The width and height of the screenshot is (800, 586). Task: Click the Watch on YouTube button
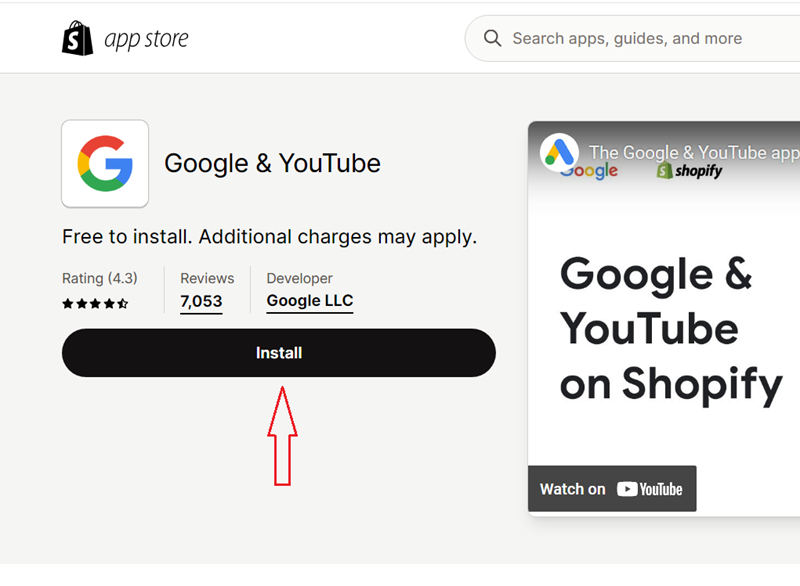[612, 489]
